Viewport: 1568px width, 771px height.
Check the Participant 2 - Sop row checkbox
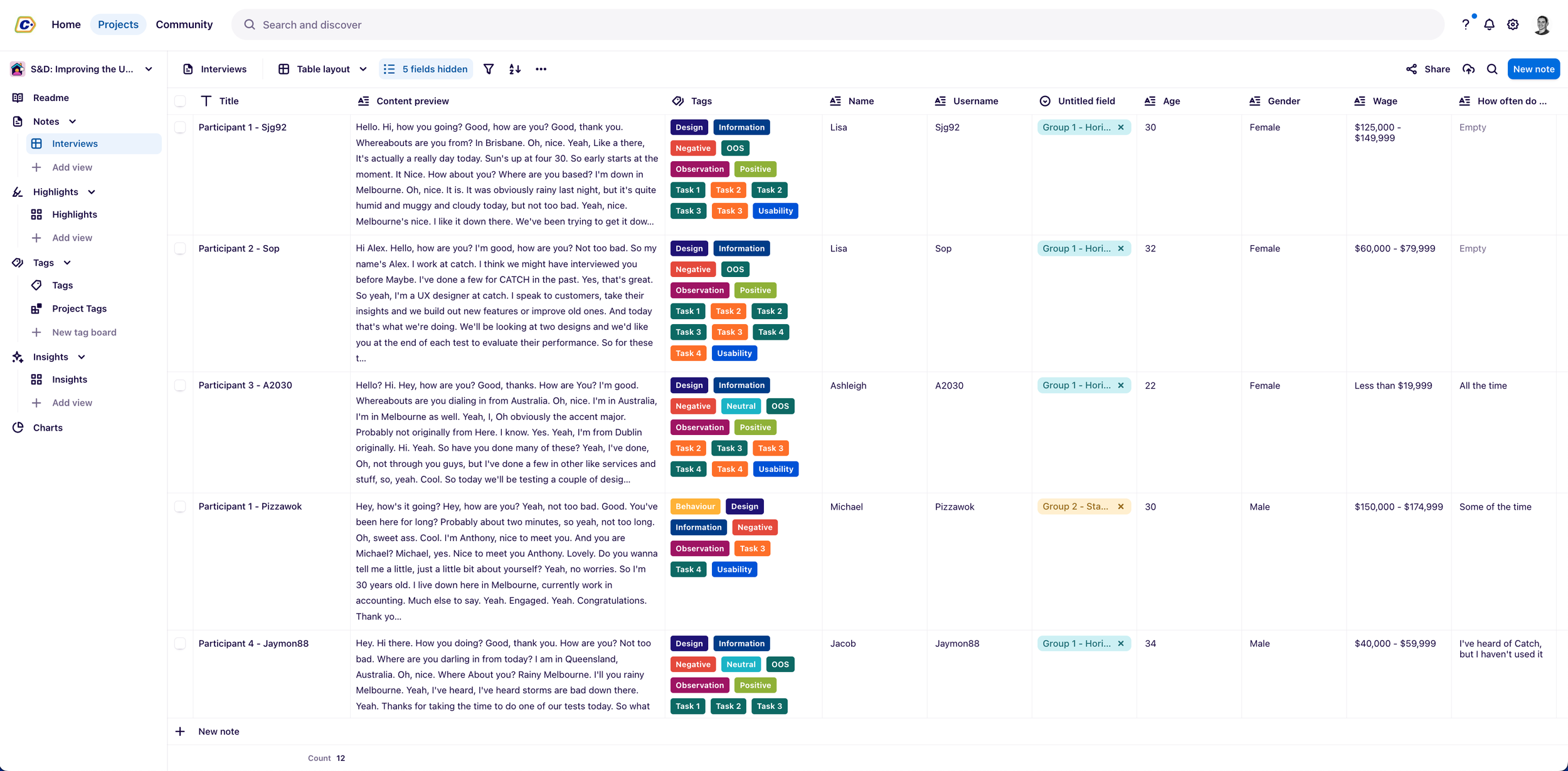coord(180,248)
